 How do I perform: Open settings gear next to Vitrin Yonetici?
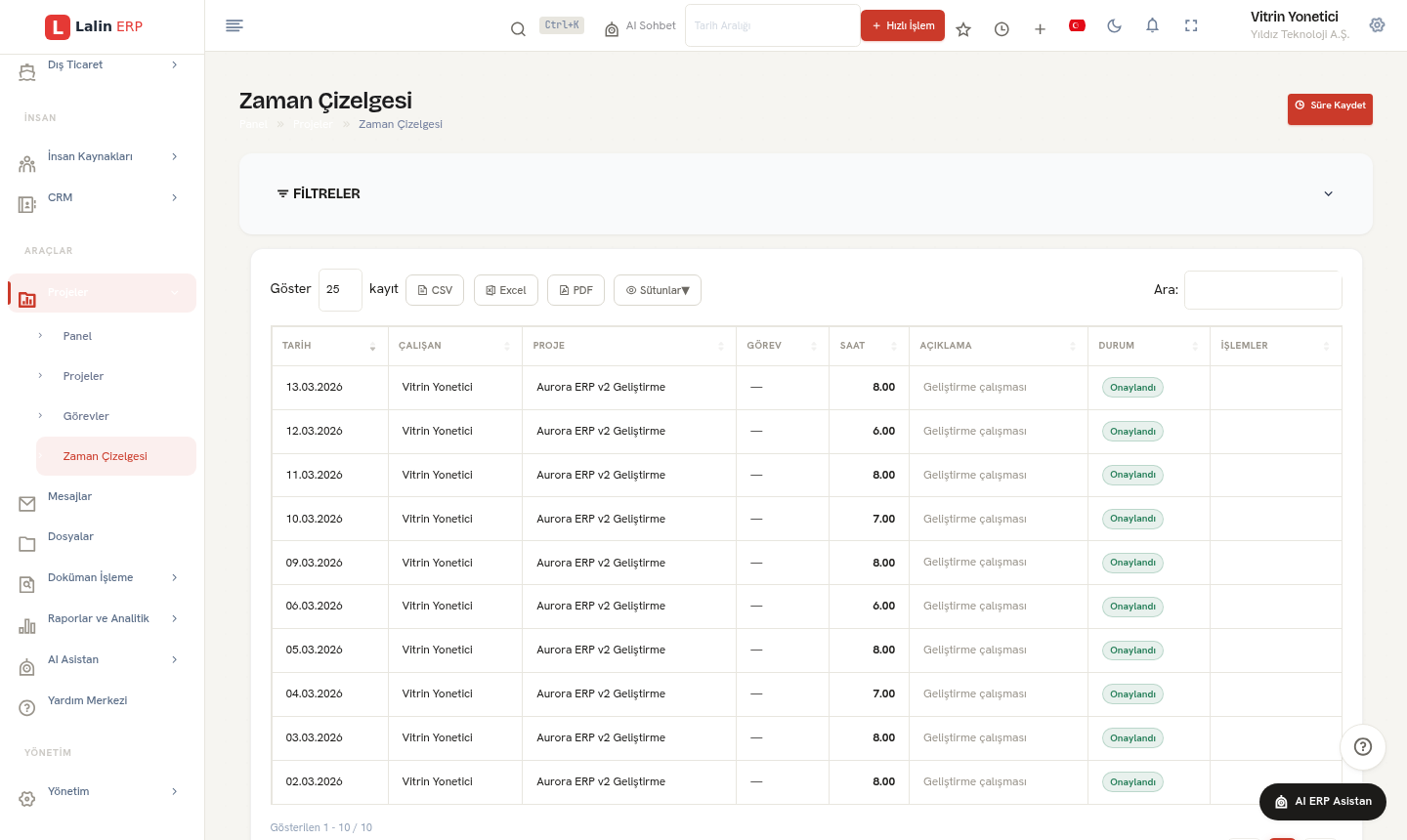(x=1377, y=25)
